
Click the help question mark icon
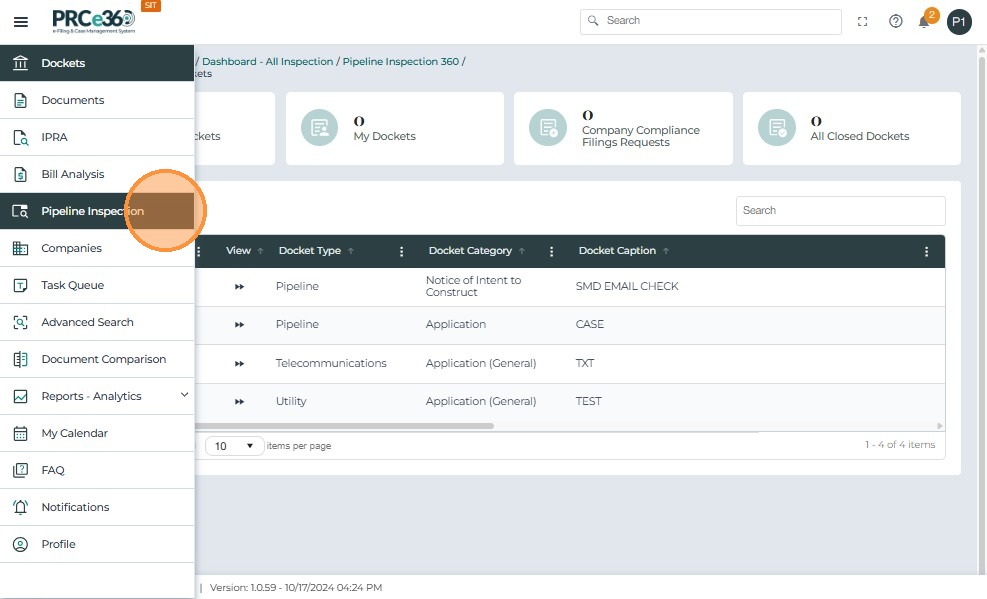(x=896, y=22)
